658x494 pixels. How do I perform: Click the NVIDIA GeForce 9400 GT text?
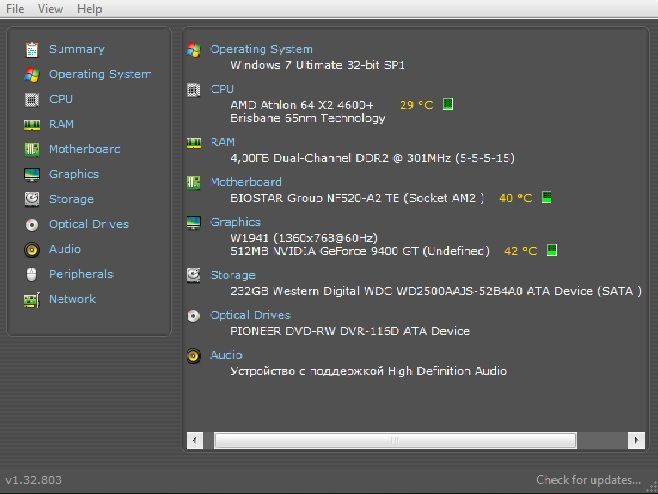click(x=360, y=251)
